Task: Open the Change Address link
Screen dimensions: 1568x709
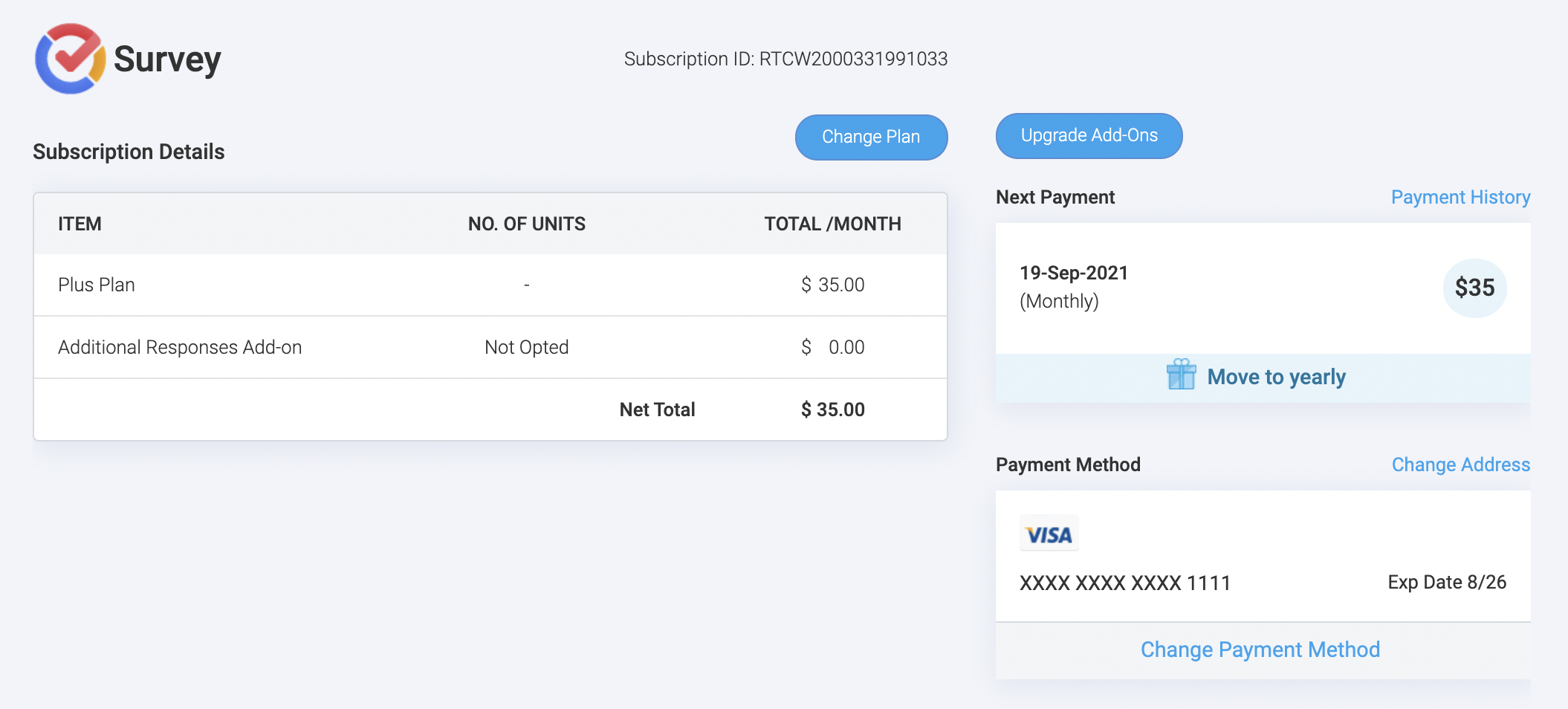Action: tap(1460, 464)
